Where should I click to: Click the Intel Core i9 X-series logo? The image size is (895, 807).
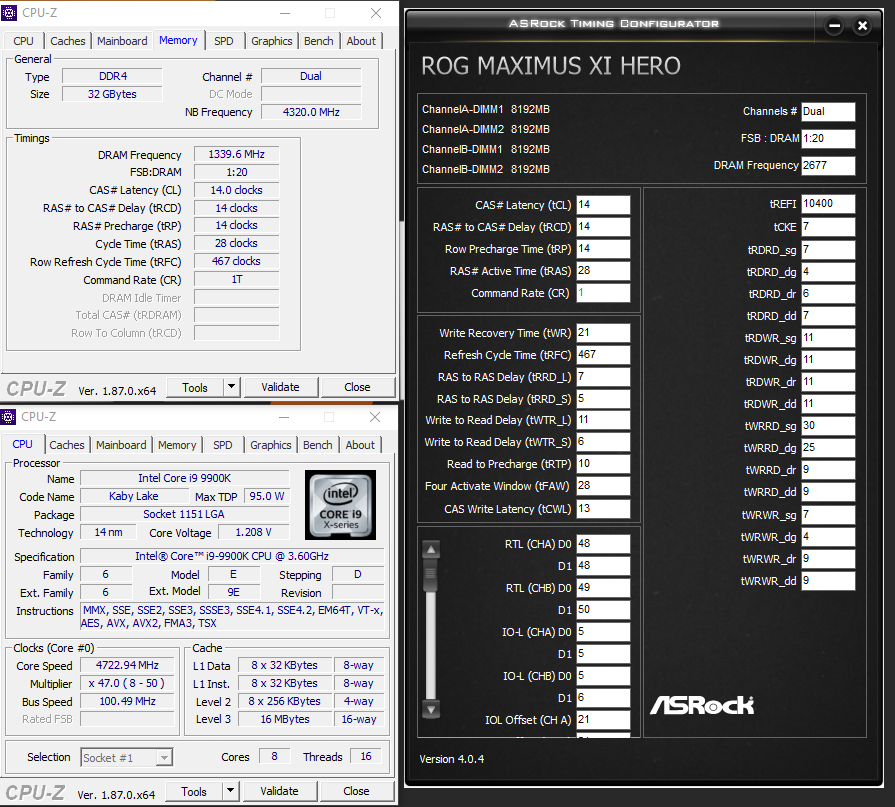tap(340, 505)
